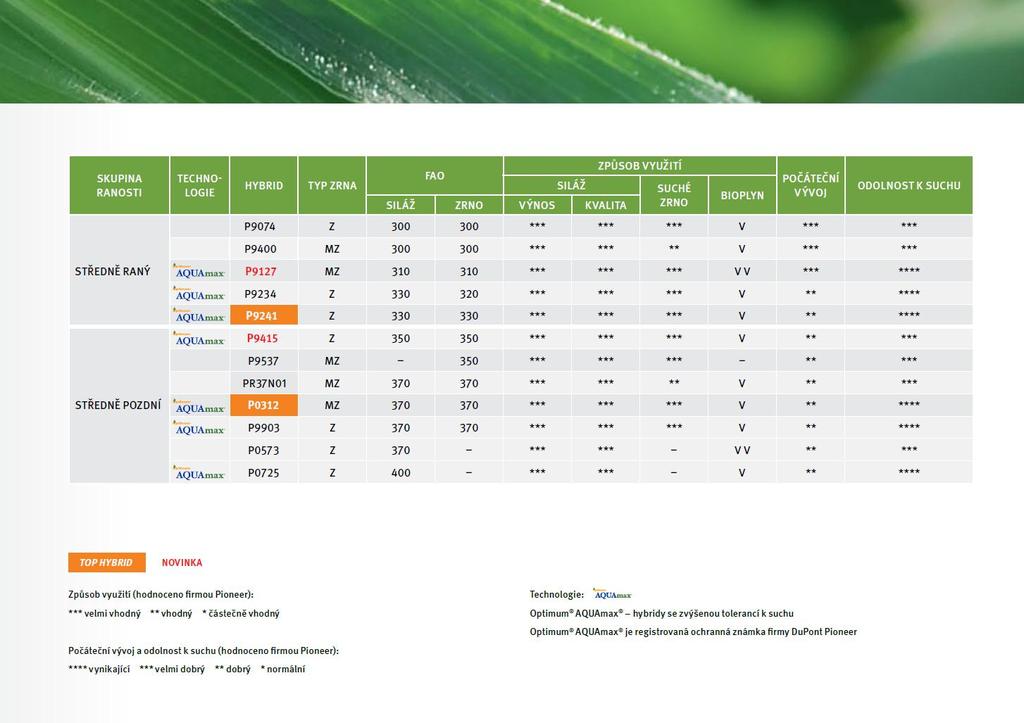Screen dimensions: 1024x723
Task: Select the orange highlighted P0312 hybrid cell
Action: tap(264, 405)
